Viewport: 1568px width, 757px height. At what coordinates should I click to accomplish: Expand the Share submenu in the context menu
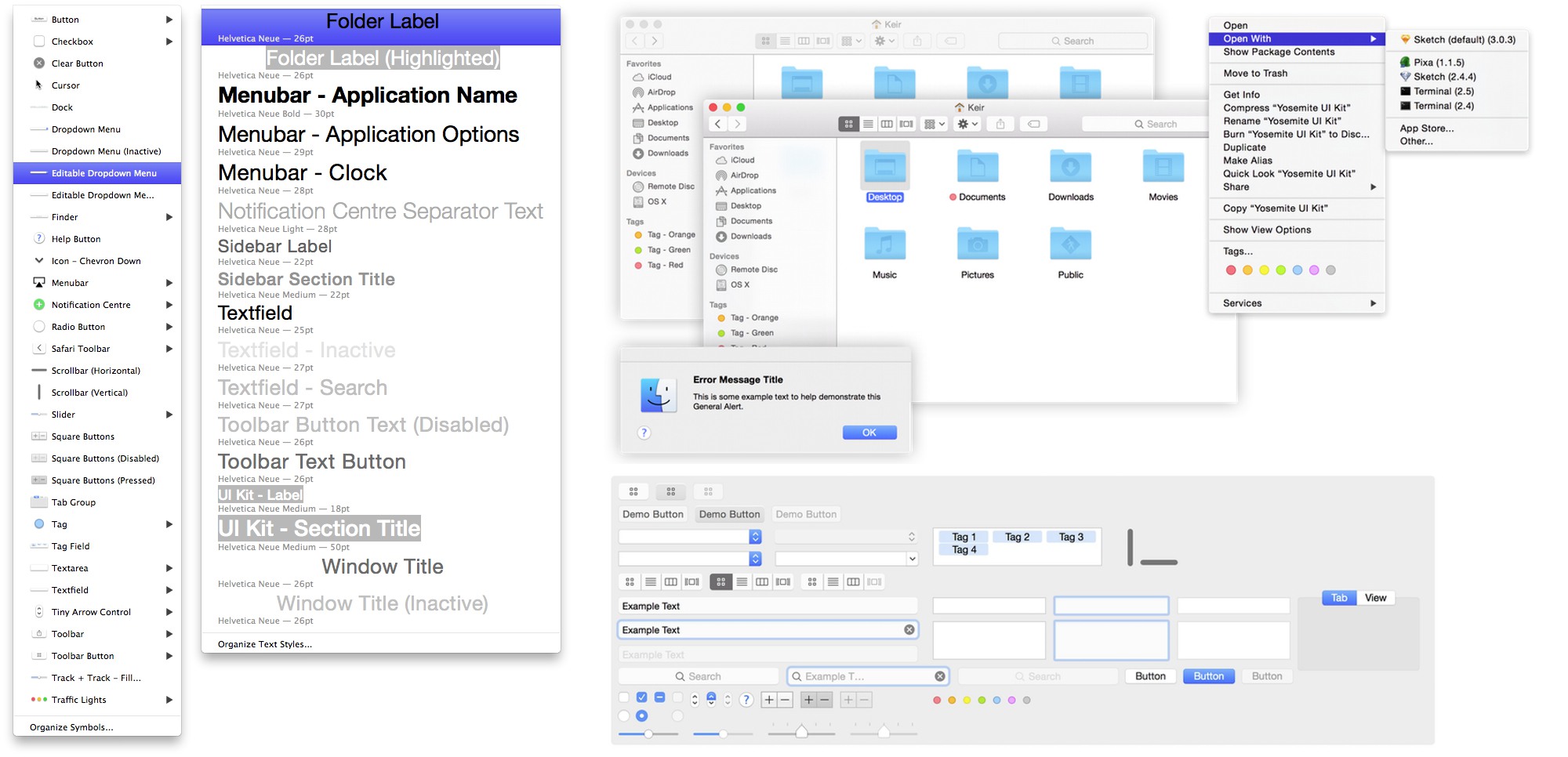(1297, 187)
